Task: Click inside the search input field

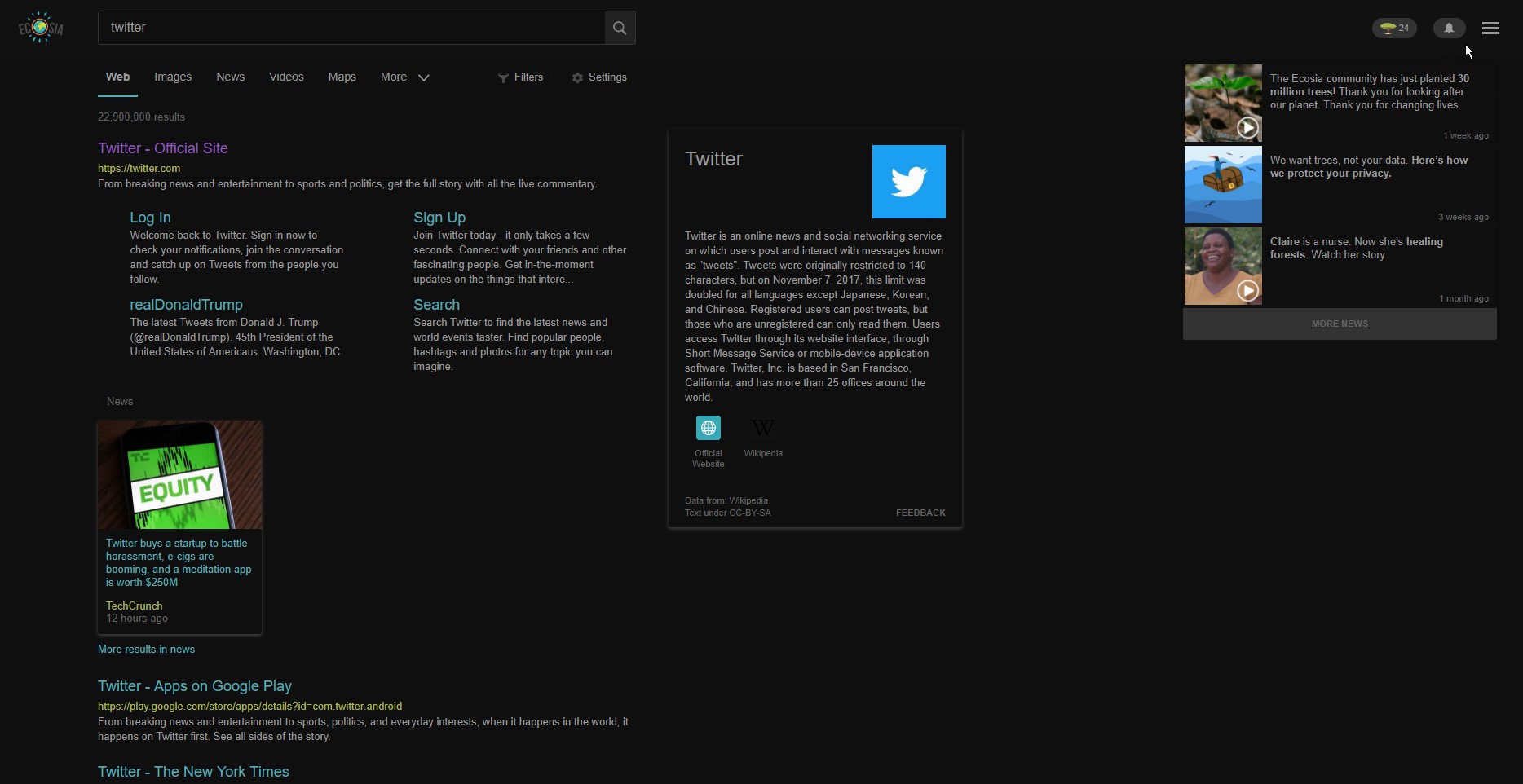Action: (x=351, y=27)
